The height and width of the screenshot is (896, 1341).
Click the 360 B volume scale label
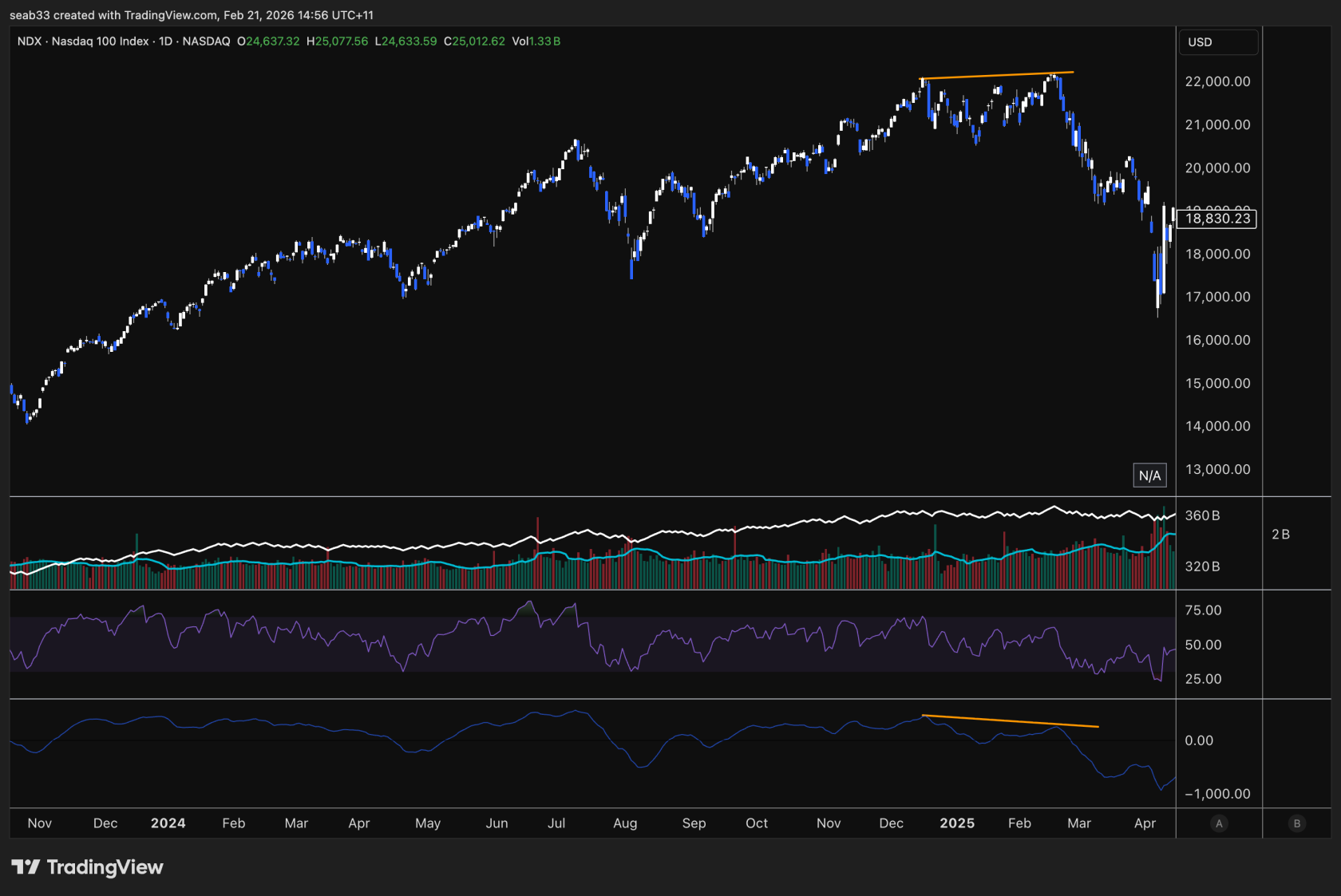coord(1202,515)
